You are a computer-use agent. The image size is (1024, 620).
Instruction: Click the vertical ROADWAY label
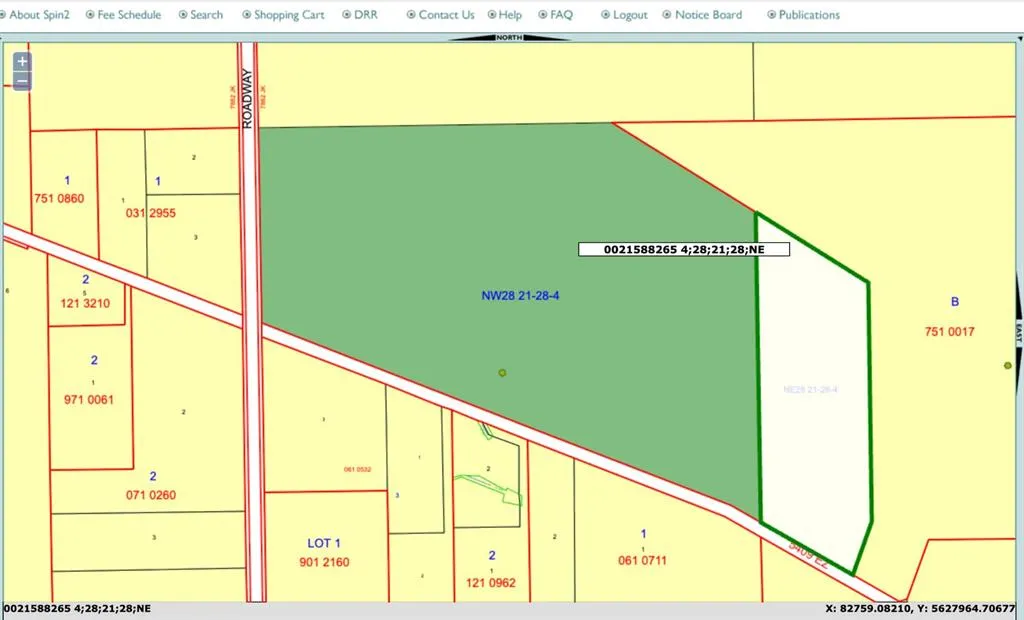(x=247, y=99)
